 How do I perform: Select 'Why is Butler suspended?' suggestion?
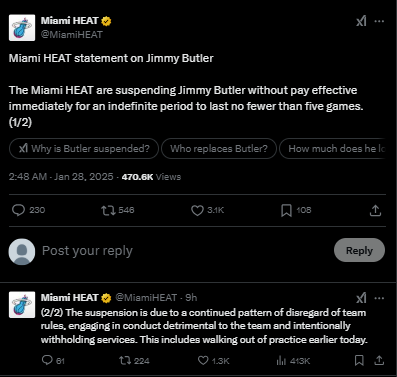coord(84,148)
